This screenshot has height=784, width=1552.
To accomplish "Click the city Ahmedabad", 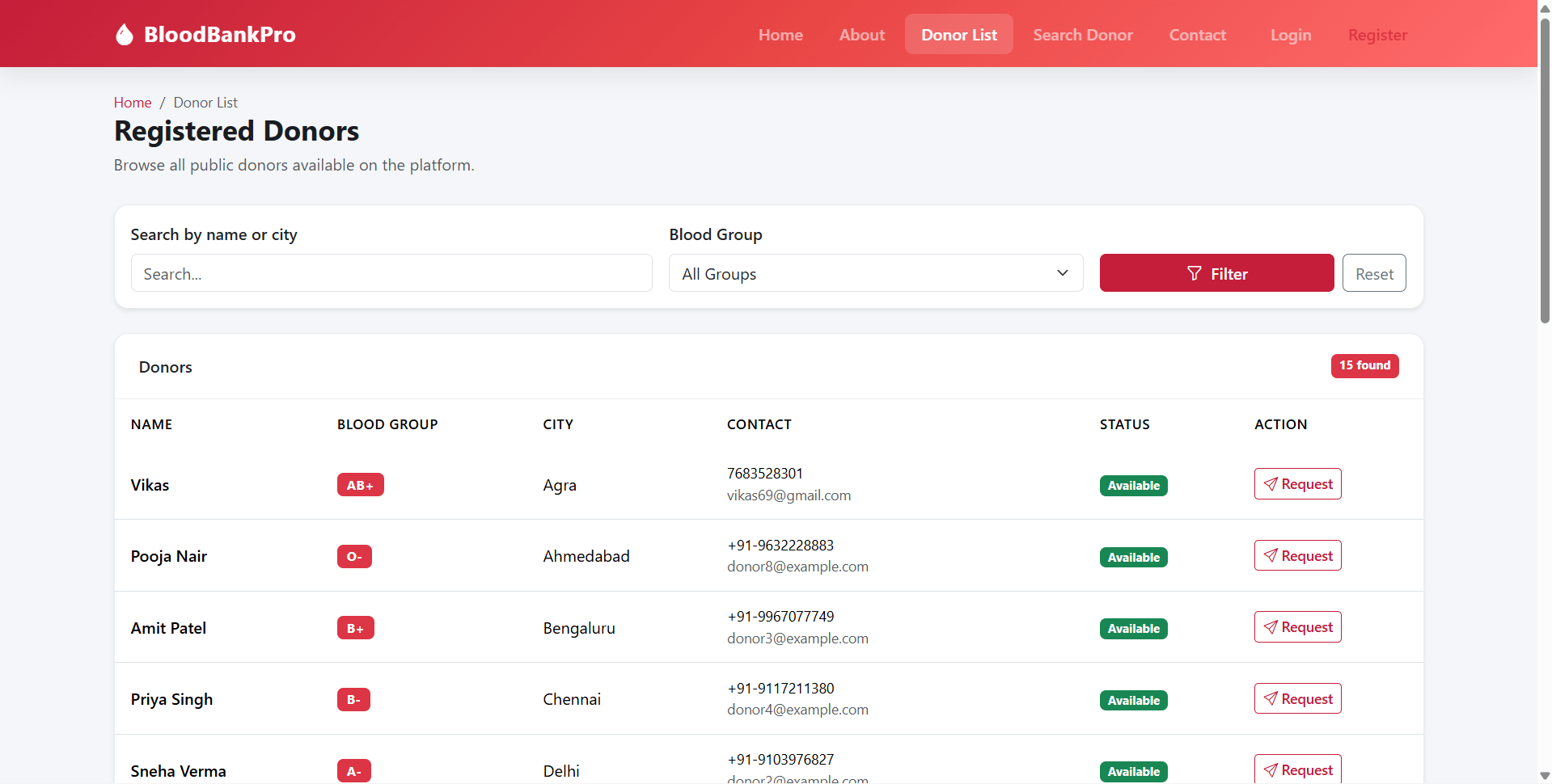I will 586,556.
